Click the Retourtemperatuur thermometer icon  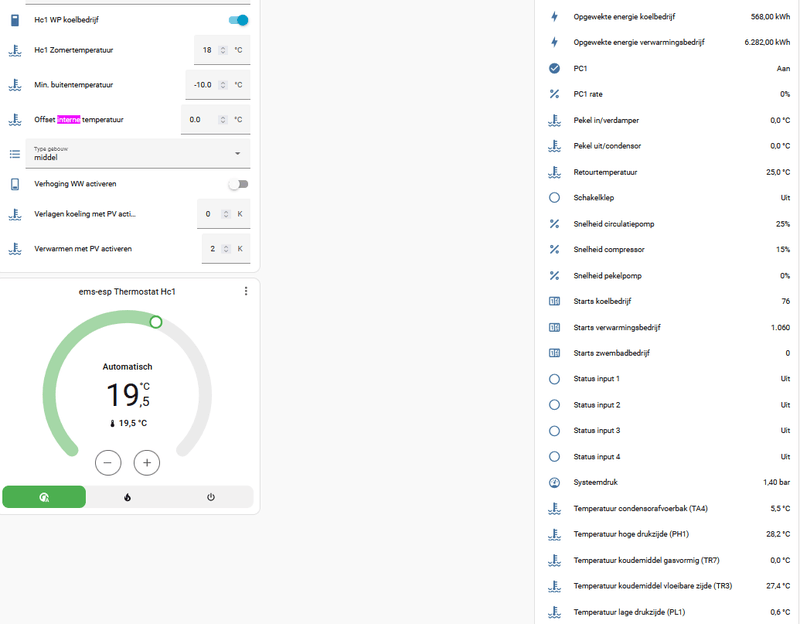click(x=554, y=172)
